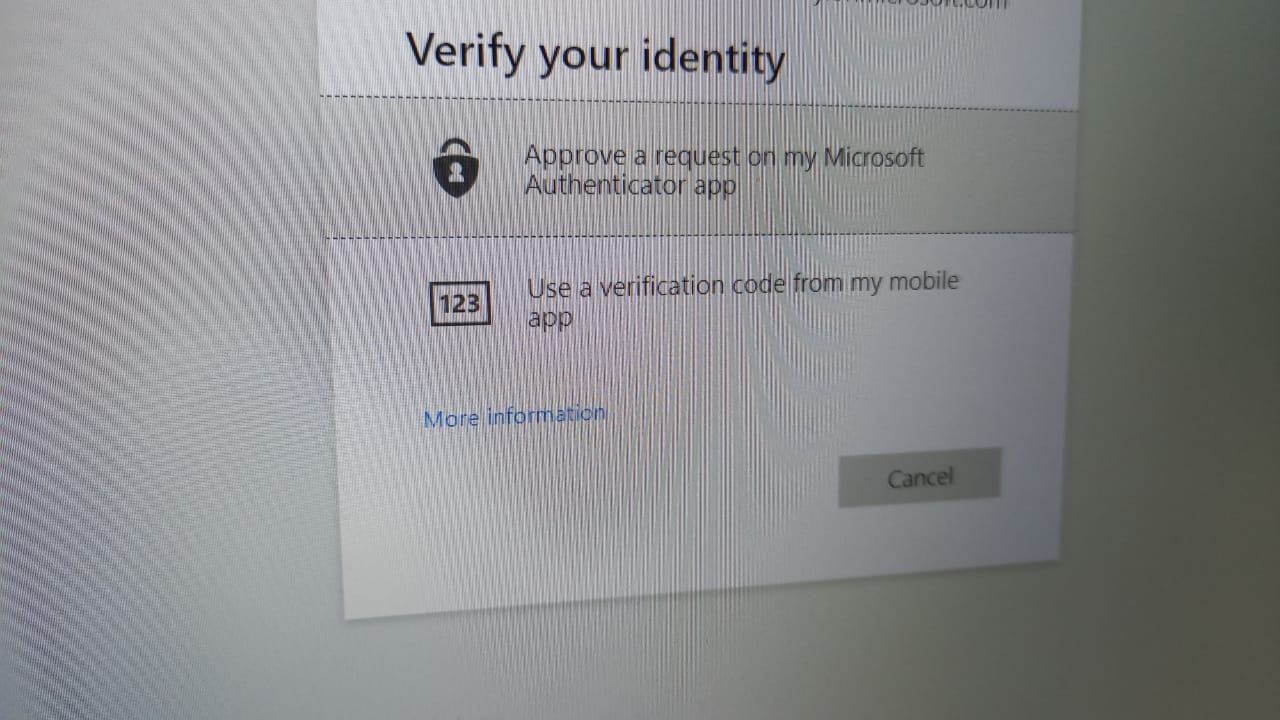This screenshot has height=720, width=1280.
Task: Choose push approval via the padlock shield
Action: point(456,167)
